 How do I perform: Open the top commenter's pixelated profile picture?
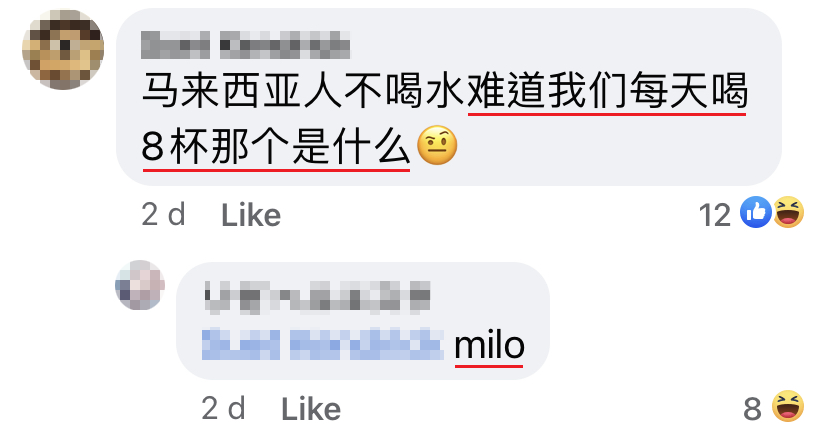tap(63, 49)
